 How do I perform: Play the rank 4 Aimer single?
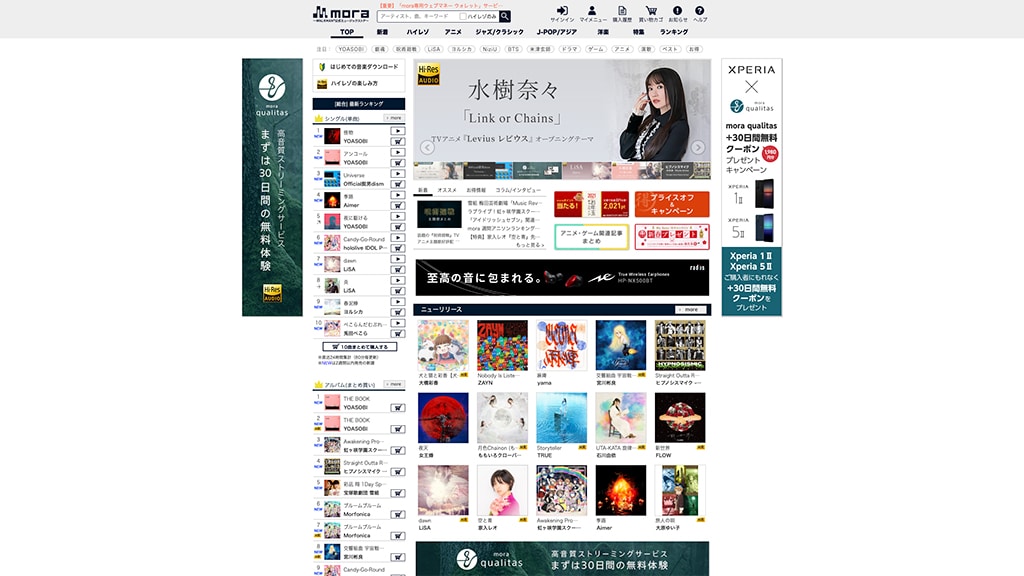(x=397, y=195)
